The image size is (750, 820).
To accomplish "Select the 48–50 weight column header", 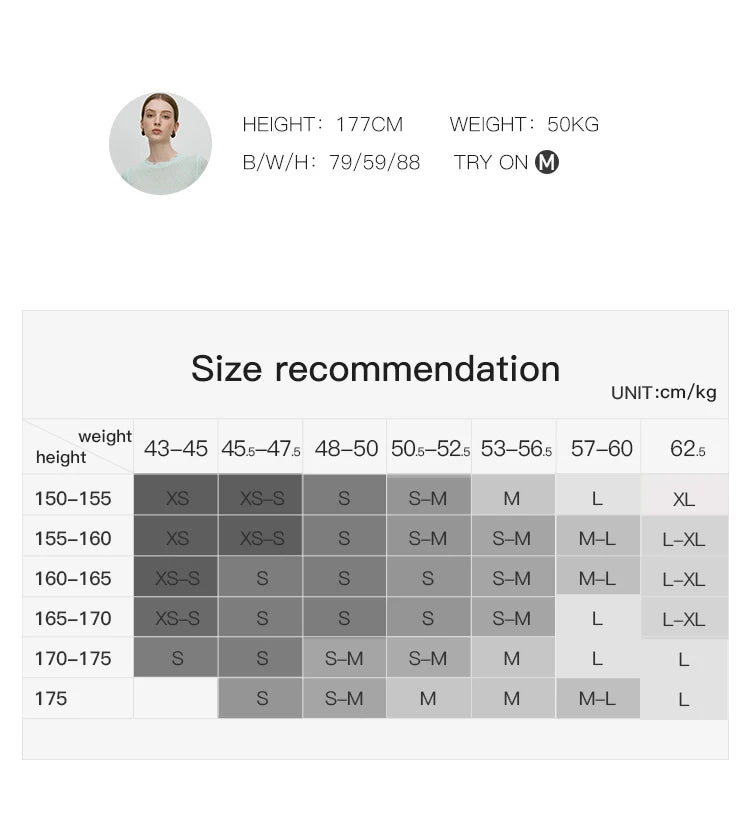I will point(346,449).
